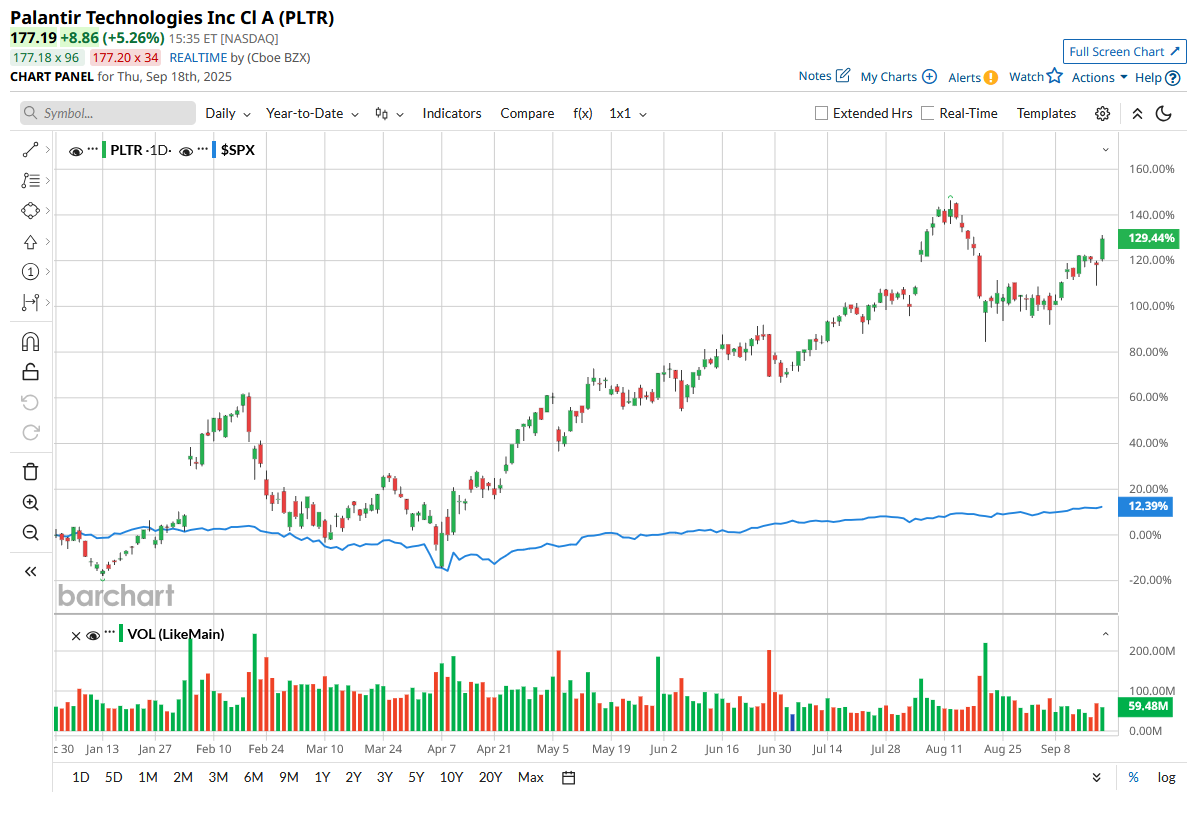Screen dimensions: 1203x813
Task: Open $SPX series three-dot options
Action: pyautogui.click(x=203, y=148)
